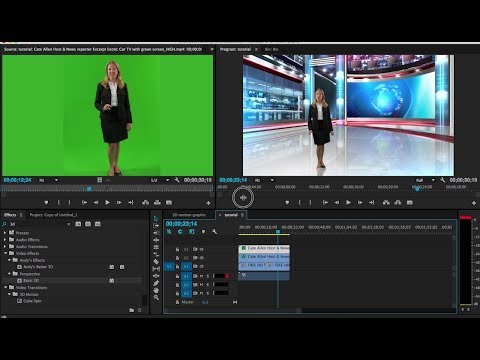480x360 pixels.
Task: Switch to Project: Copy of Untitled_1 tab
Action: click(x=53, y=215)
